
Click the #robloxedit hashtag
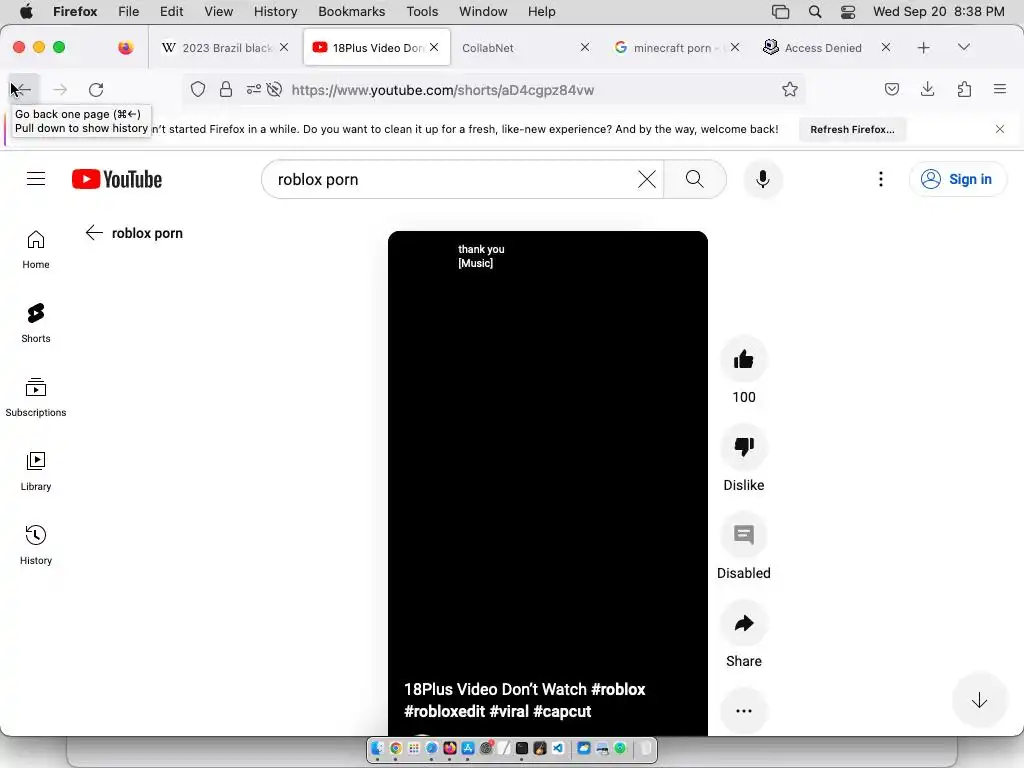pyautogui.click(x=444, y=711)
